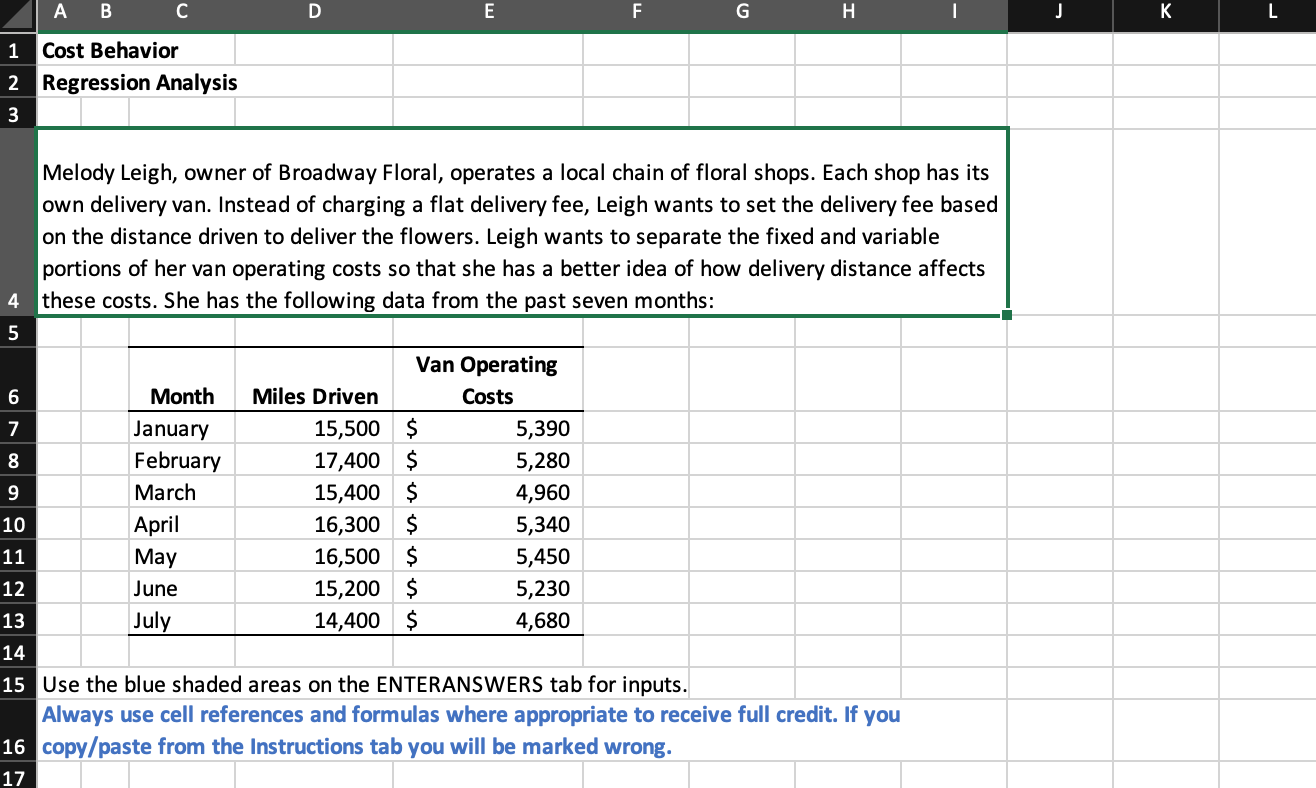
Task: Click the Select All corner triangle
Action: tap(16, 14)
